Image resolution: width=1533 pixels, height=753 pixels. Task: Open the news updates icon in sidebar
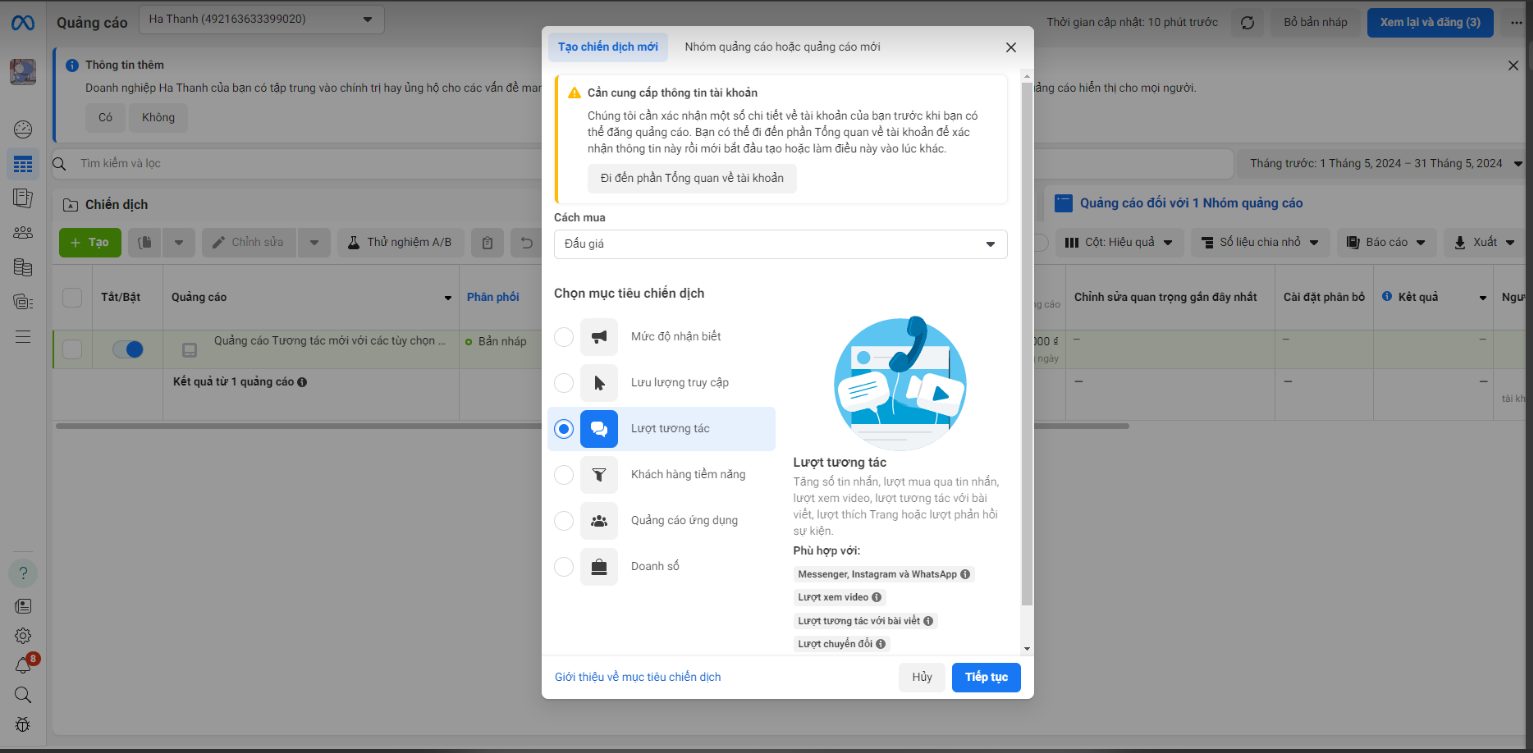click(x=22, y=606)
